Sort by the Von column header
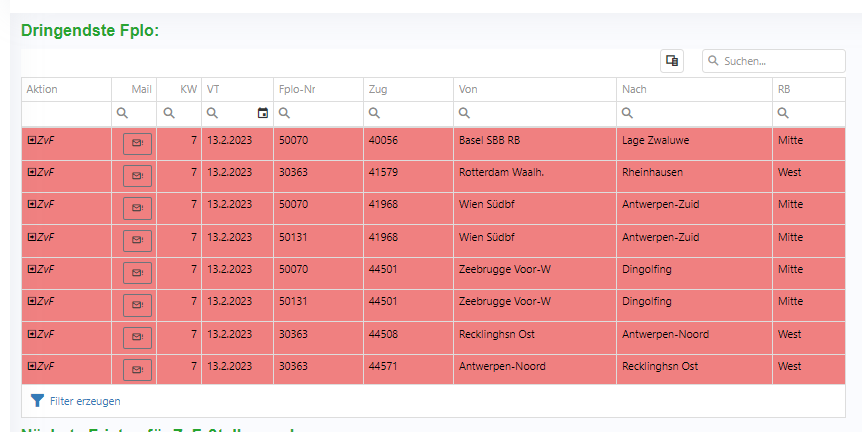This screenshot has height=432, width=862. tap(468, 90)
